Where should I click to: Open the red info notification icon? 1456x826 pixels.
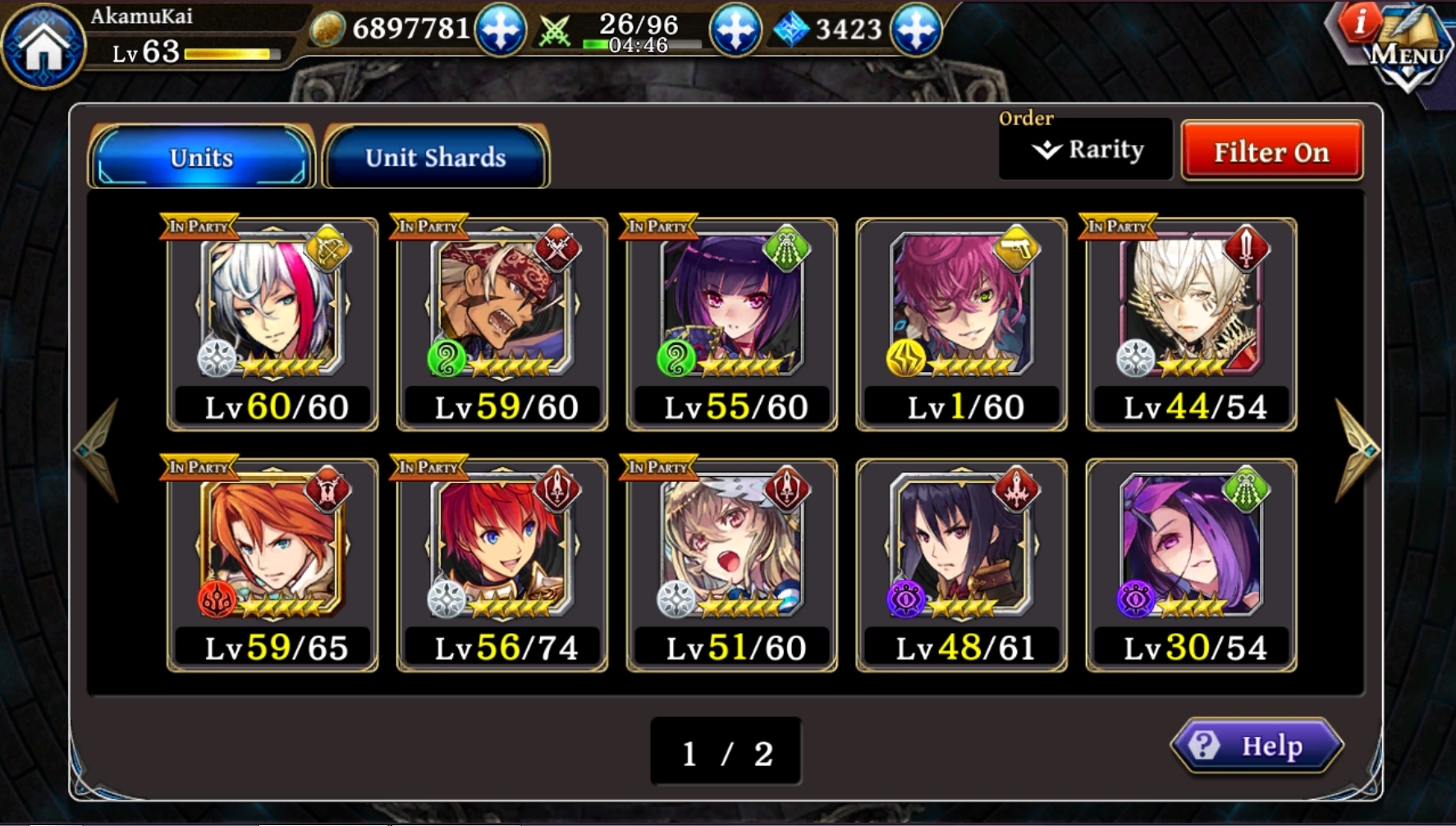click(x=1359, y=21)
